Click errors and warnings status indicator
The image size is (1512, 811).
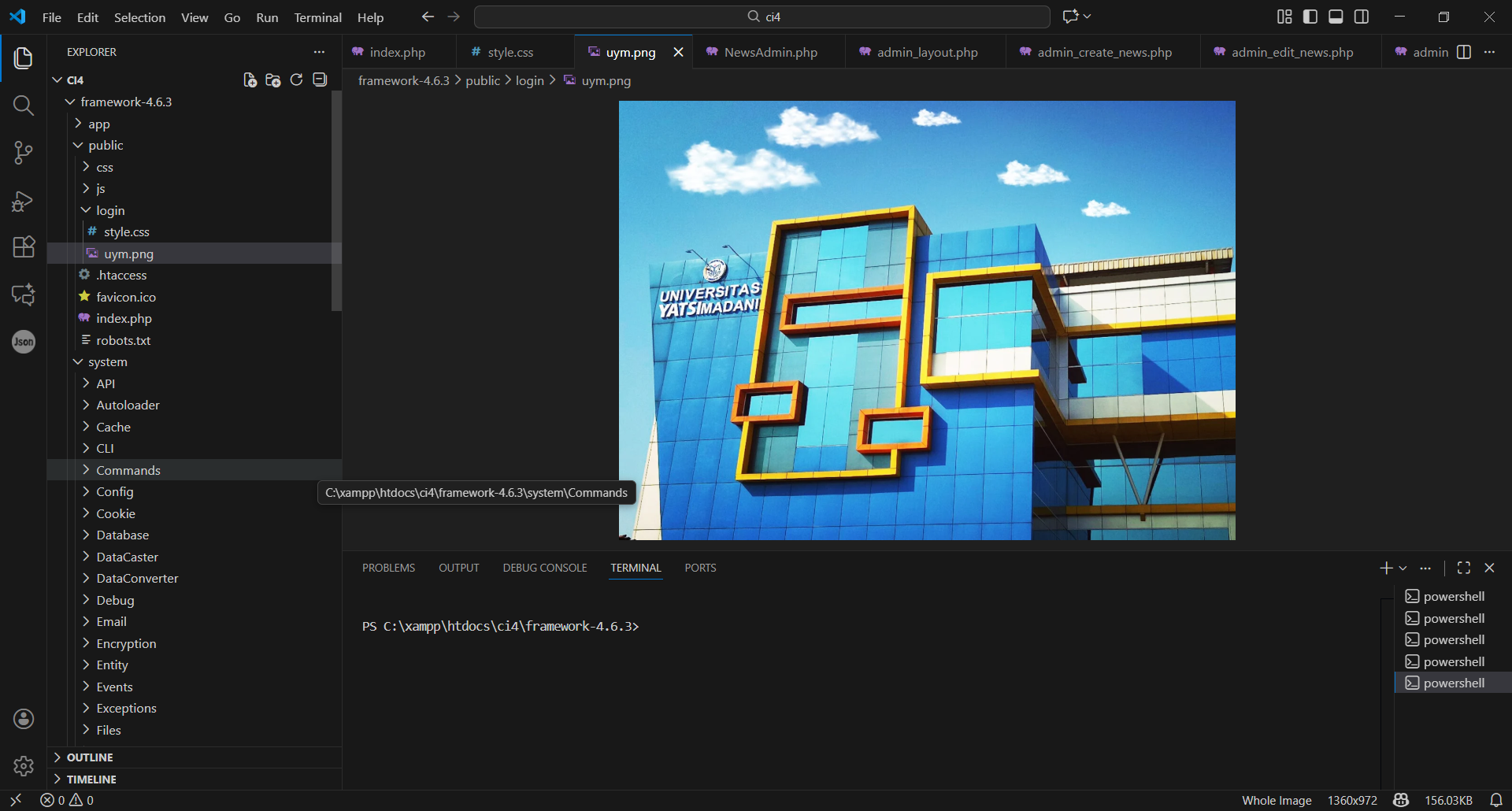tap(67, 800)
